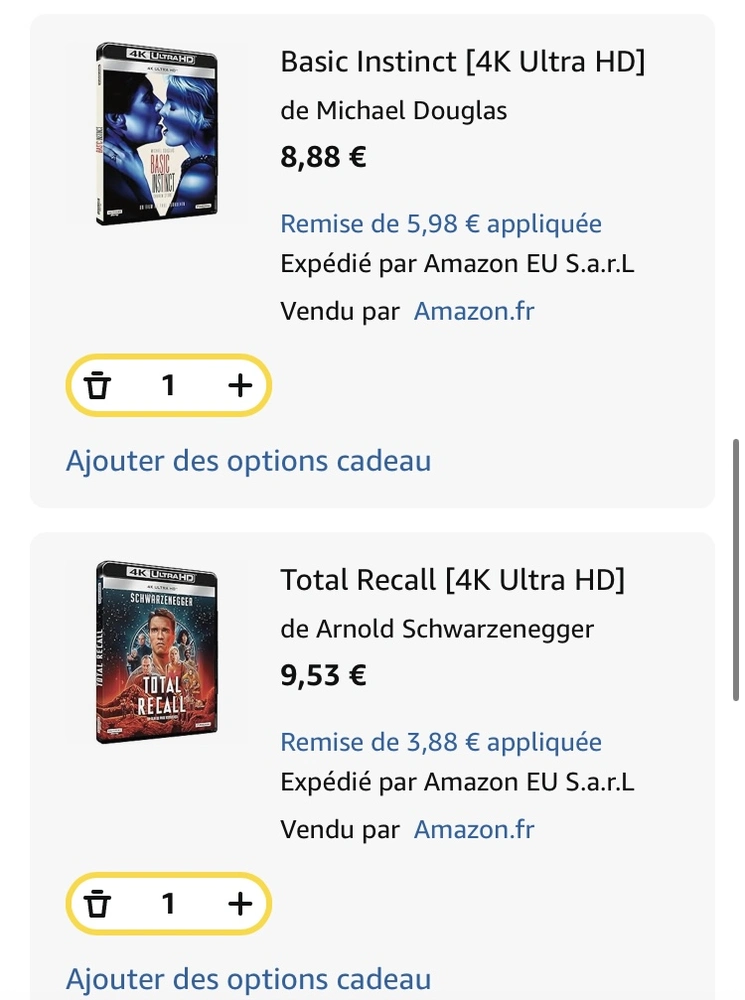Viewport: 745px width, 1000px height.
Task: Select the quantity number for Basic Instinct
Action: 168,385
